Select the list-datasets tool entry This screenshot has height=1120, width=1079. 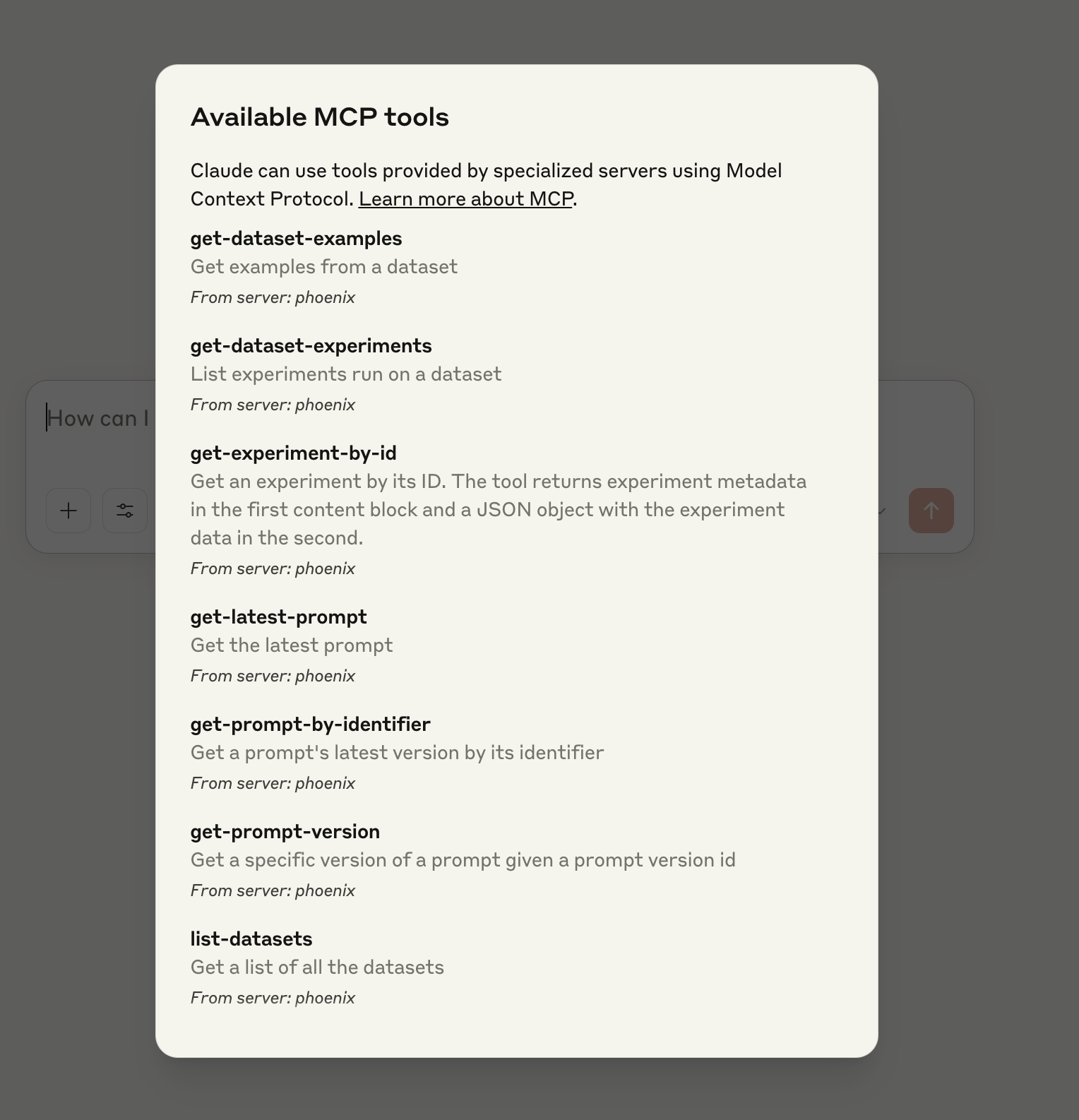click(x=251, y=939)
